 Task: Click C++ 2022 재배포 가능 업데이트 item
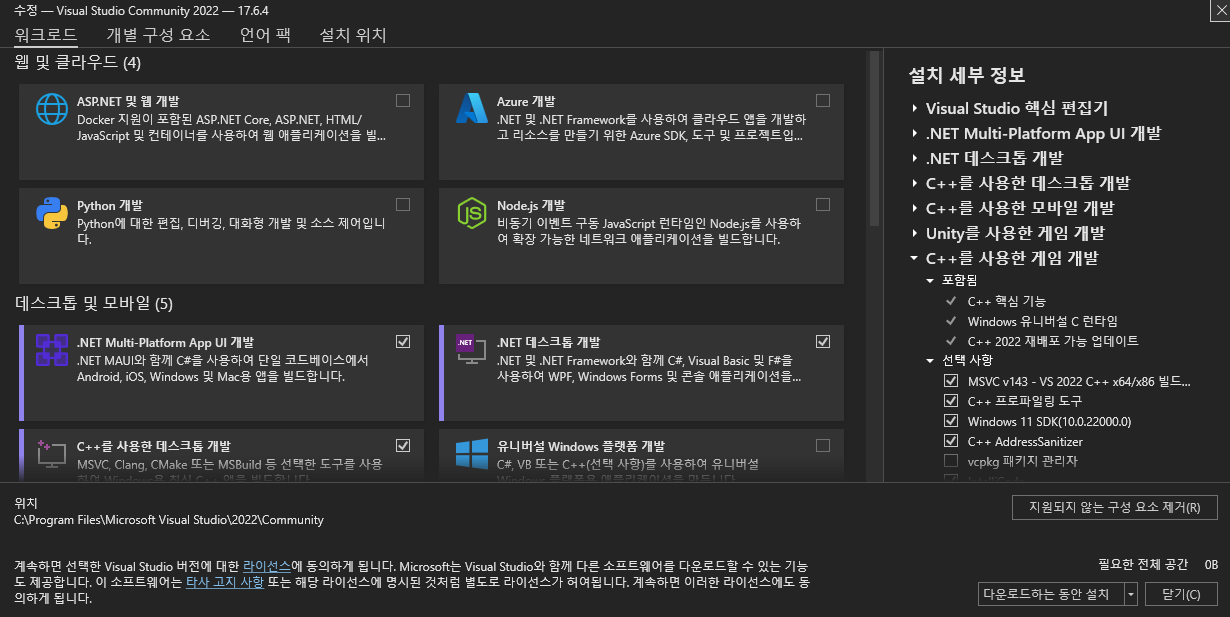pyautogui.click(x=1053, y=341)
